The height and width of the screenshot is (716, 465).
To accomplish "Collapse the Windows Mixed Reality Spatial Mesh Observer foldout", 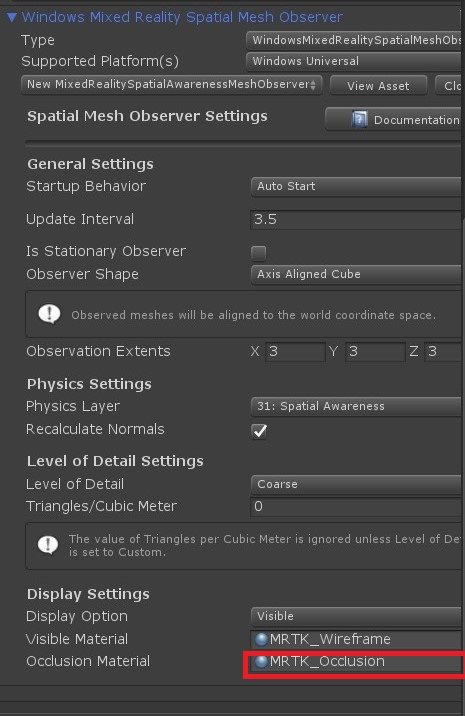I will [x=12, y=18].
